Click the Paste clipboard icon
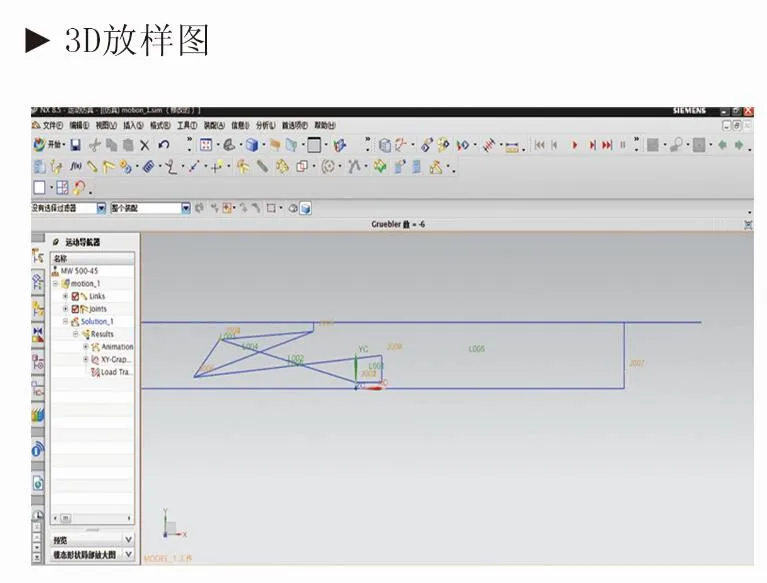Image resolution: width=767 pixels, height=583 pixels. coord(128,145)
